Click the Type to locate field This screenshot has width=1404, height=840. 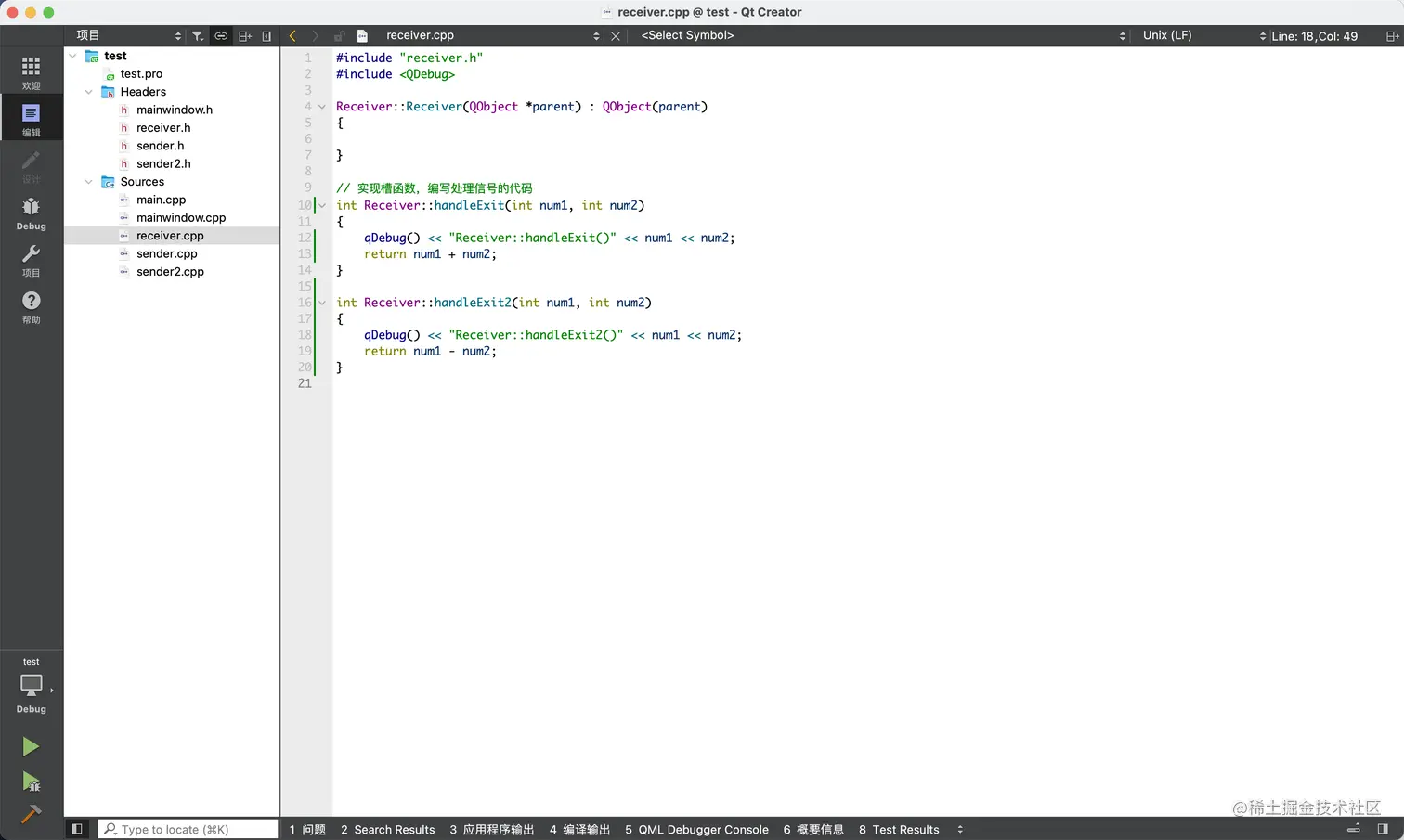[x=188, y=829]
